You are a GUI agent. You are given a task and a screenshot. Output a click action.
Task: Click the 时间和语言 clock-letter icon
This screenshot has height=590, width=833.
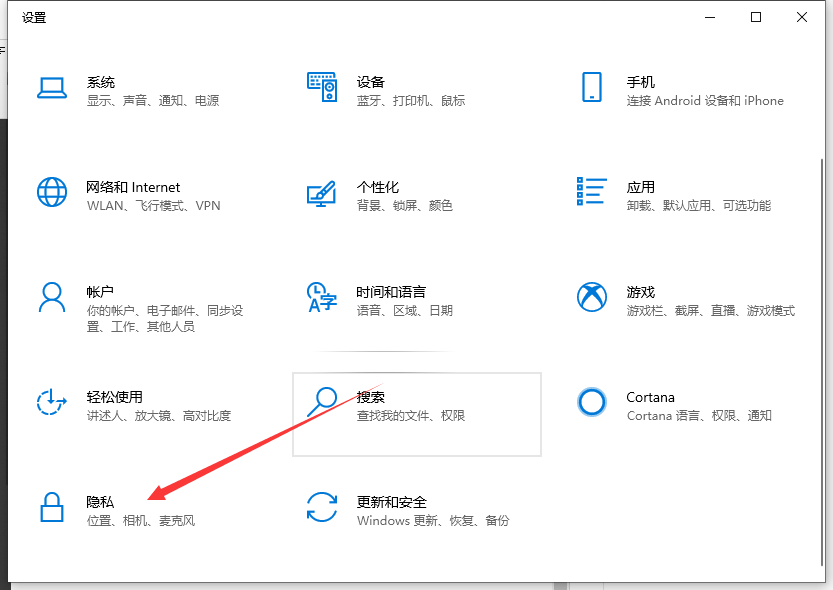click(321, 297)
